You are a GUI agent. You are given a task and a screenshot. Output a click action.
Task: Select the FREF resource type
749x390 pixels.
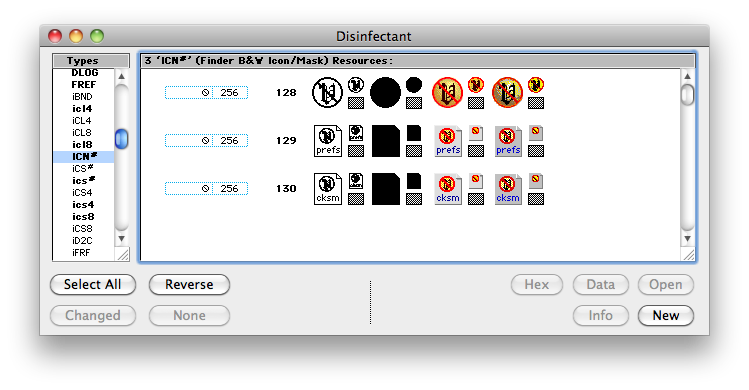pyautogui.click(x=84, y=85)
